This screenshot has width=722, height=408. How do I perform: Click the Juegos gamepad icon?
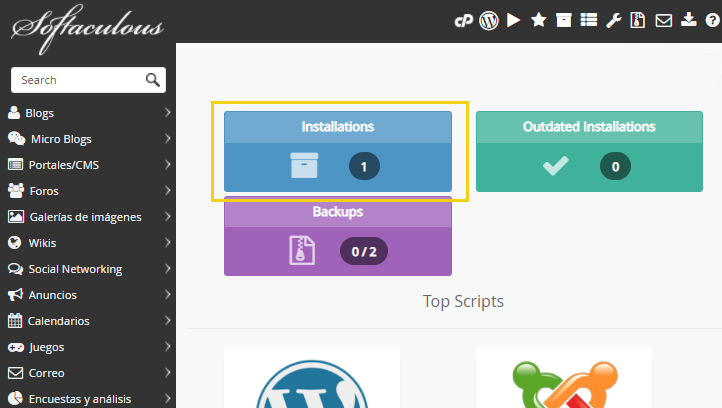click(x=16, y=347)
